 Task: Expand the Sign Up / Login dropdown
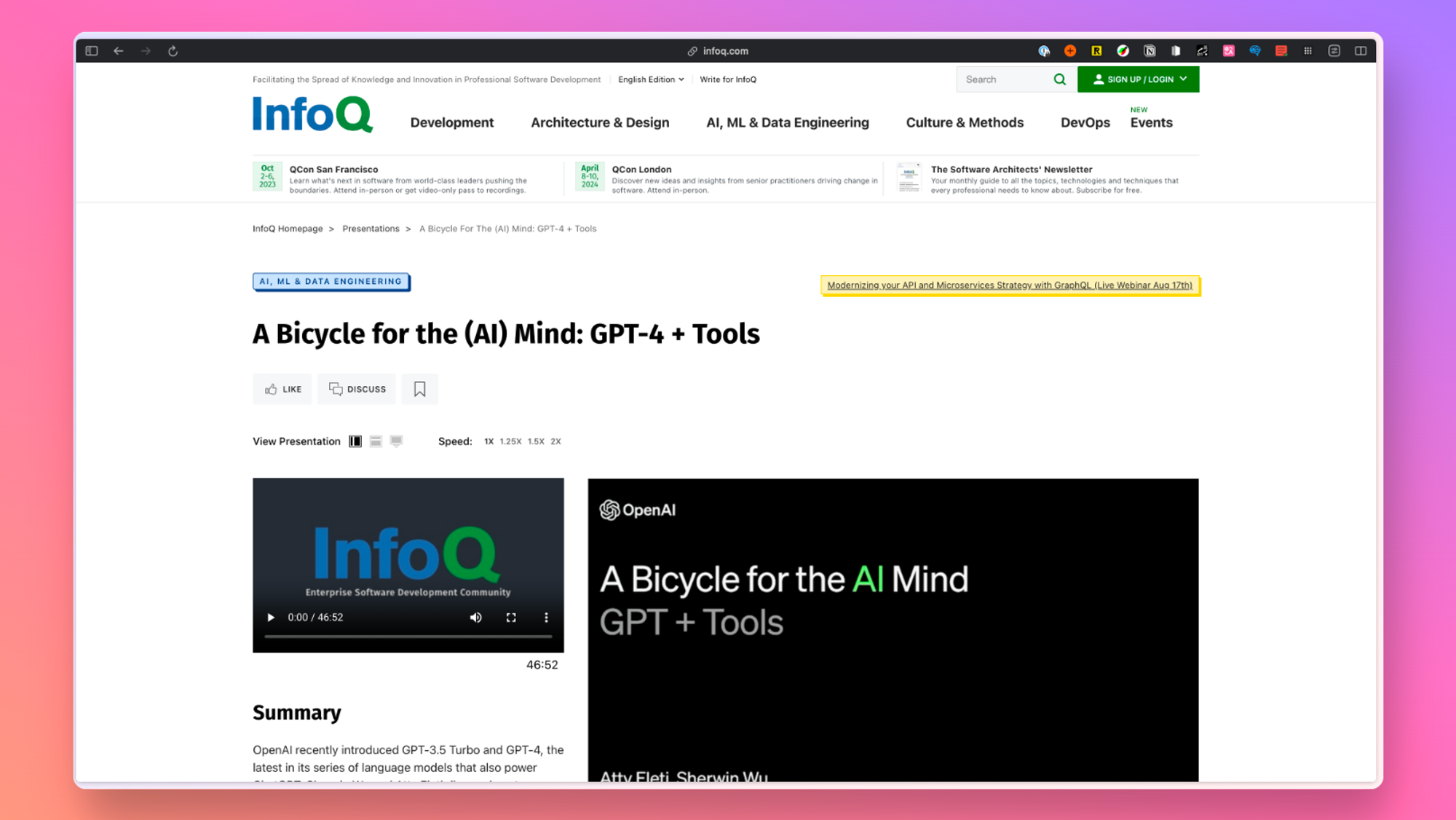(x=1139, y=79)
